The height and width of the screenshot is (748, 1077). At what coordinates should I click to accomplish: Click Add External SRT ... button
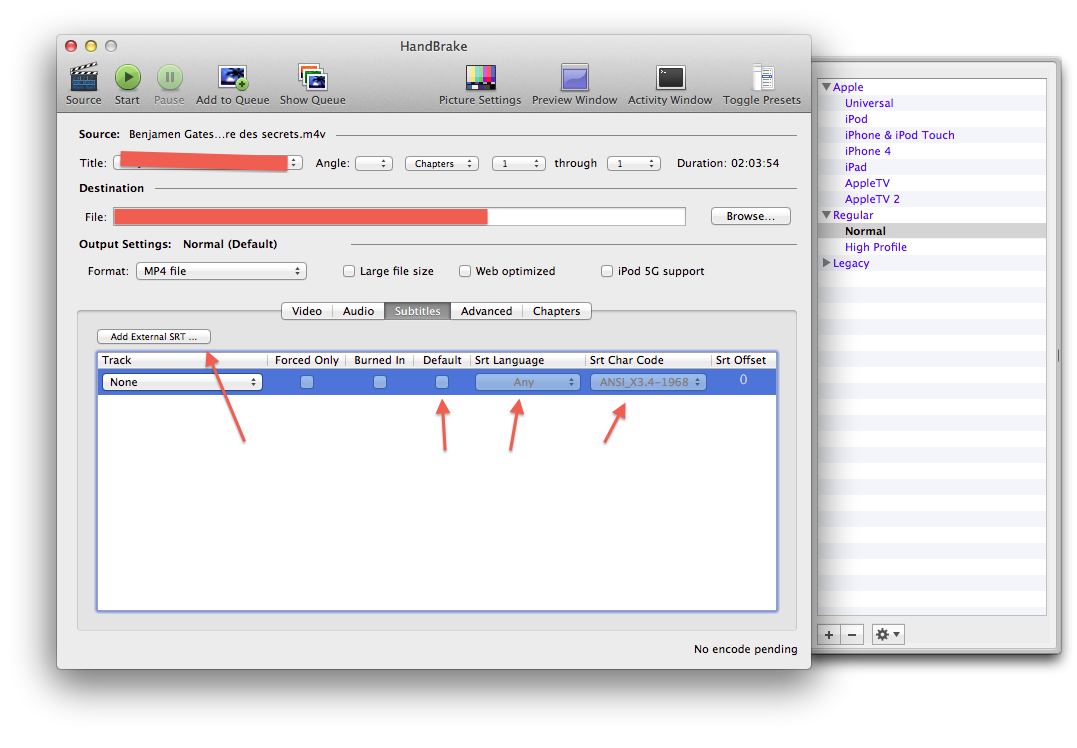154,337
